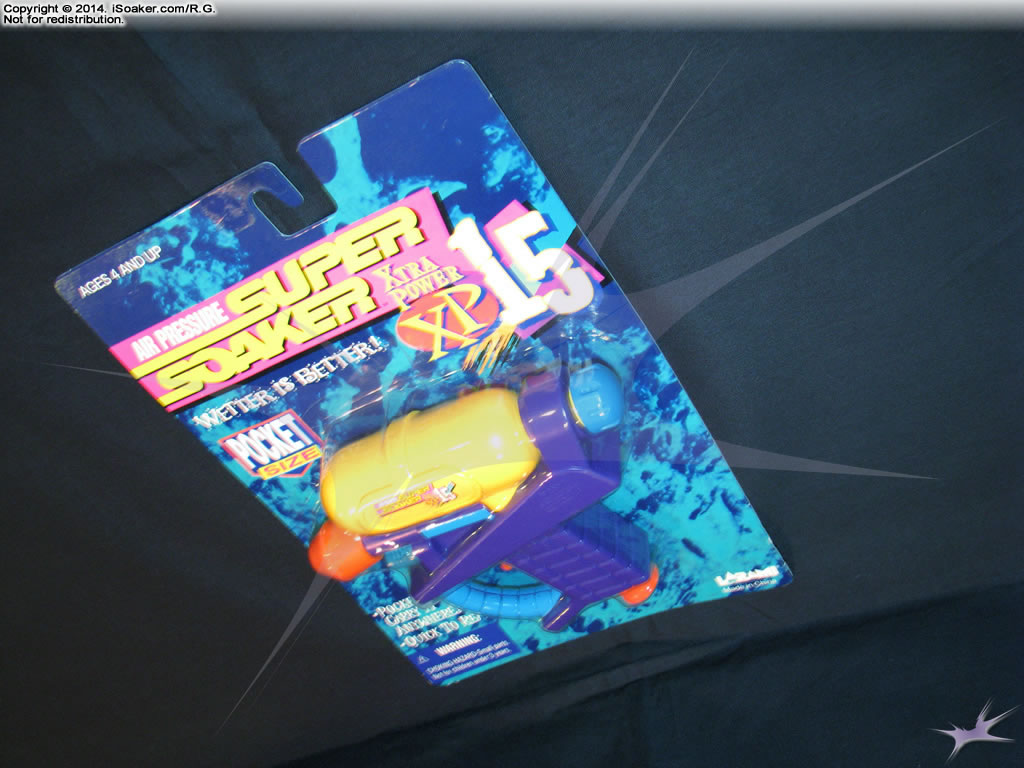1024x768 pixels.
Task: Click the 'AGES 4 AND UP' text
Action: (120, 273)
